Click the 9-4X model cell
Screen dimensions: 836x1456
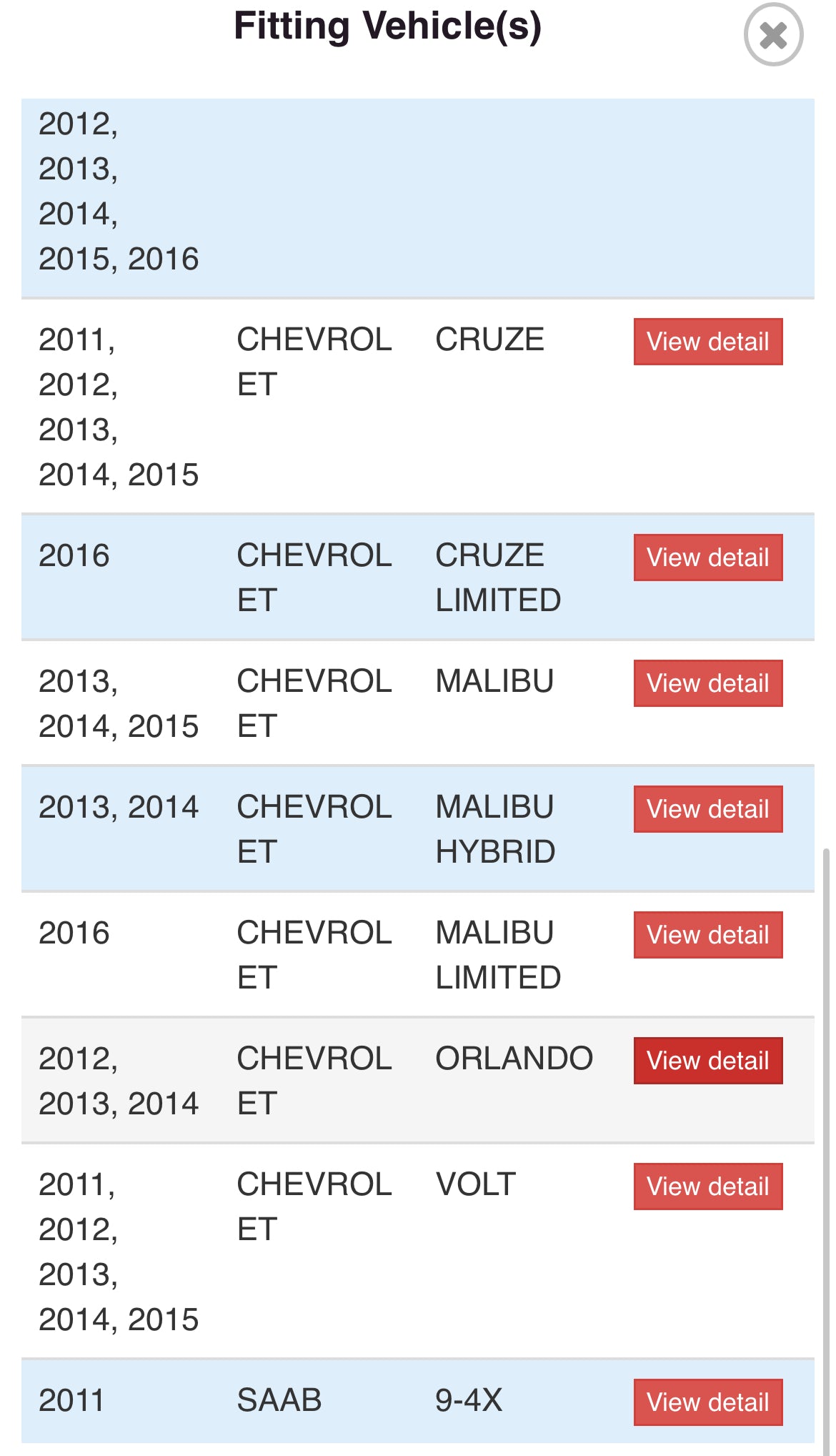pyautogui.click(x=469, y=1400)
